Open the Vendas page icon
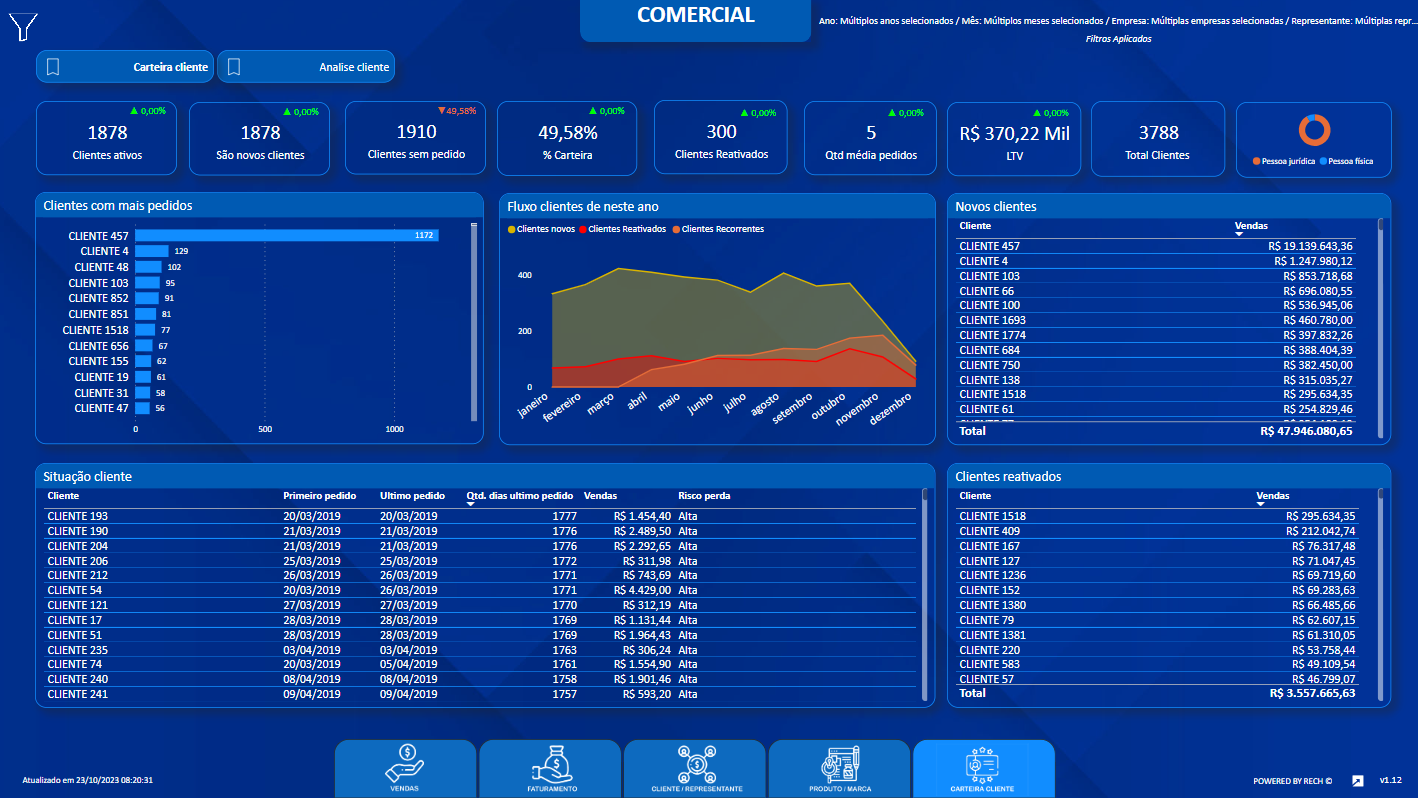The width and height of the screenshot is (1418, 798). pyautogui.click(x=405, y=763)
